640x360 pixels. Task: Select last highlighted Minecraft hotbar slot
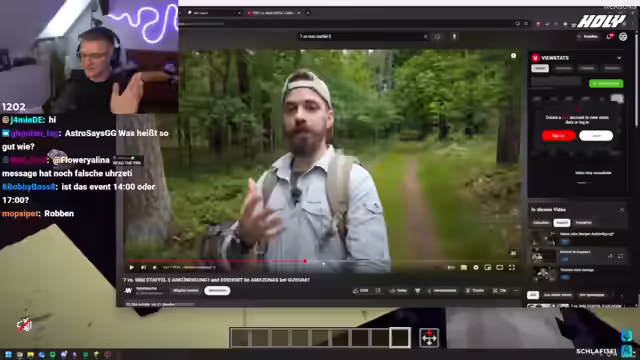pyautogui.click(x=400, y=338)
